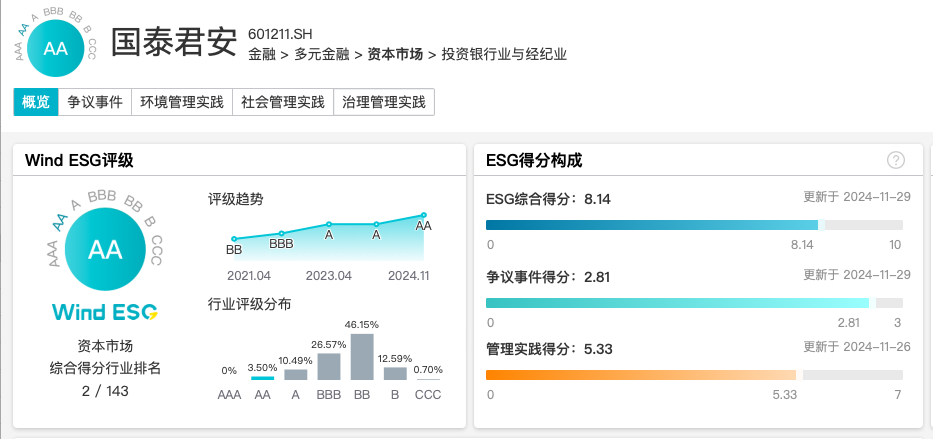The height and width of the screenshot is (439, 933).
Task: Click the 争议事件得分：2.81 label
Action: tap(548, 277)
